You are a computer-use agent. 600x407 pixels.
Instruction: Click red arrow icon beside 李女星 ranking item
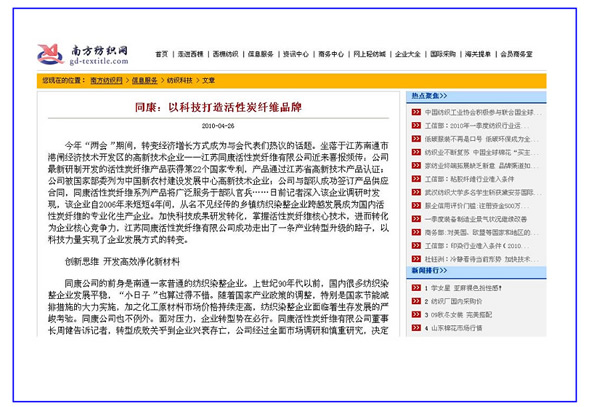(x=415, y=286)
